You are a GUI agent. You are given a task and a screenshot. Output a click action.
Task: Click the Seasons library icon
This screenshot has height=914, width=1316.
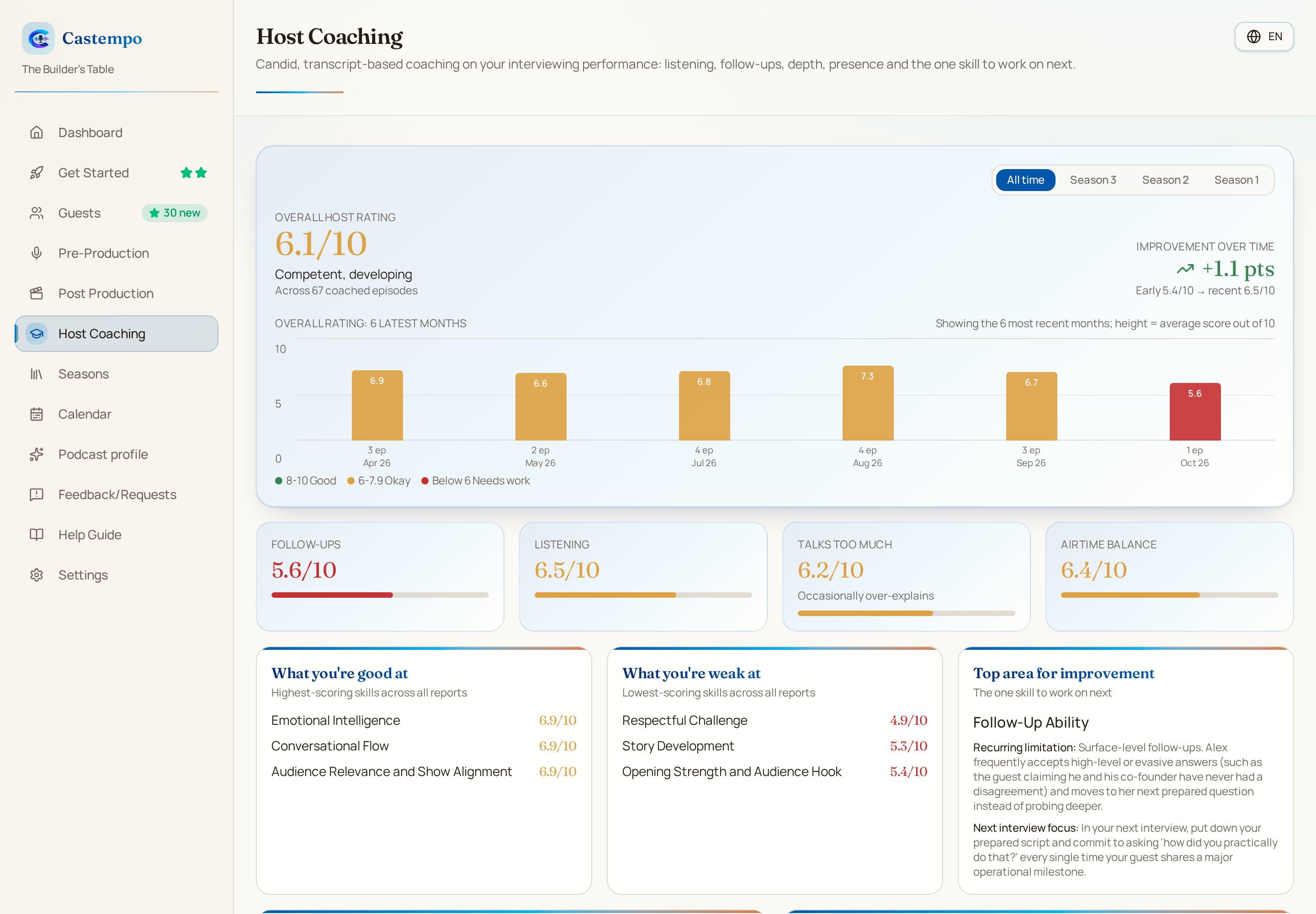point(37,374)
